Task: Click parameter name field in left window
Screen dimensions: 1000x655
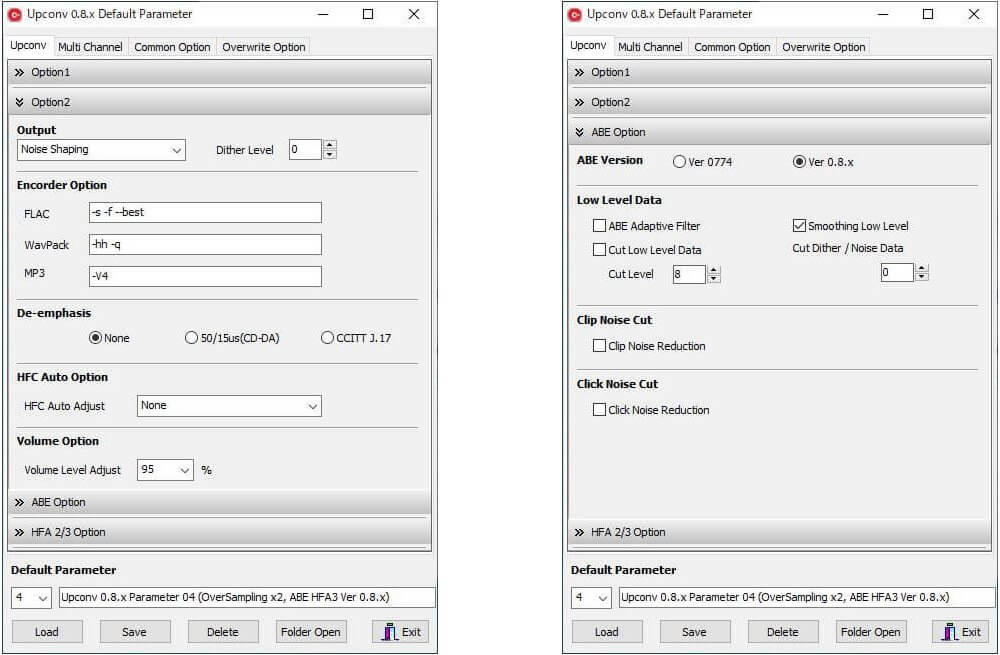Action: click(247, 598)
